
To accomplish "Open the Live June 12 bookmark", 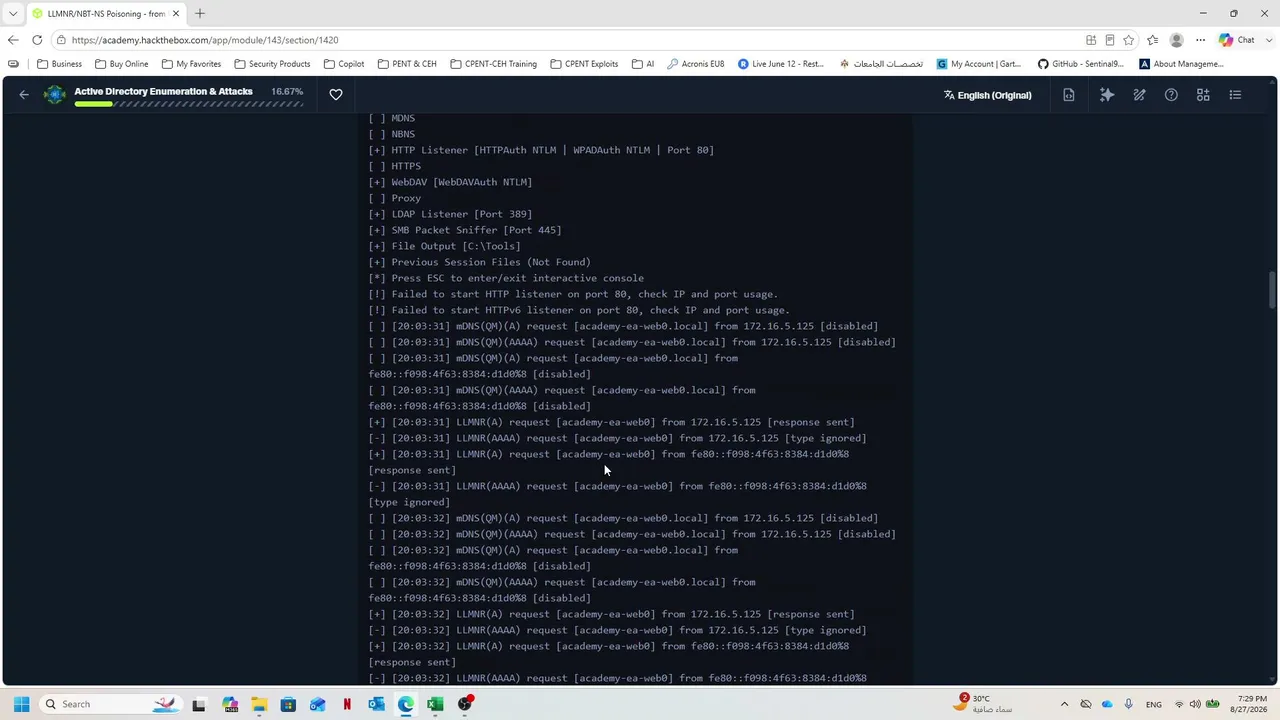I will tap(781, 64).
